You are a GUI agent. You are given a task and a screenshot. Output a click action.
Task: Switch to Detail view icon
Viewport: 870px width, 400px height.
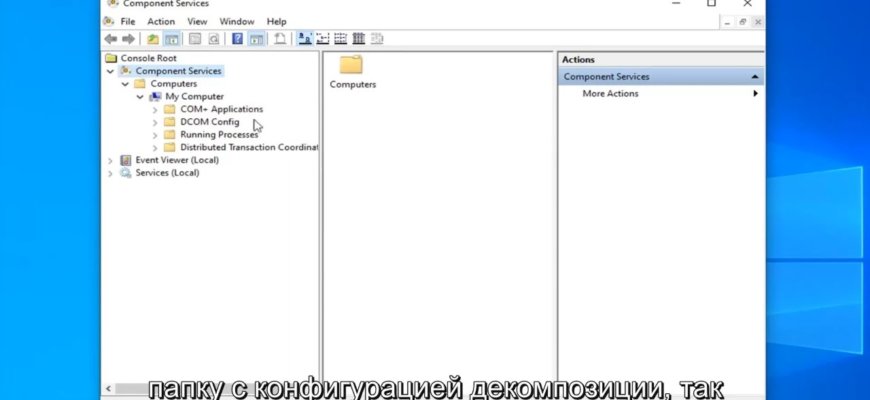click(x=358, y=39)
